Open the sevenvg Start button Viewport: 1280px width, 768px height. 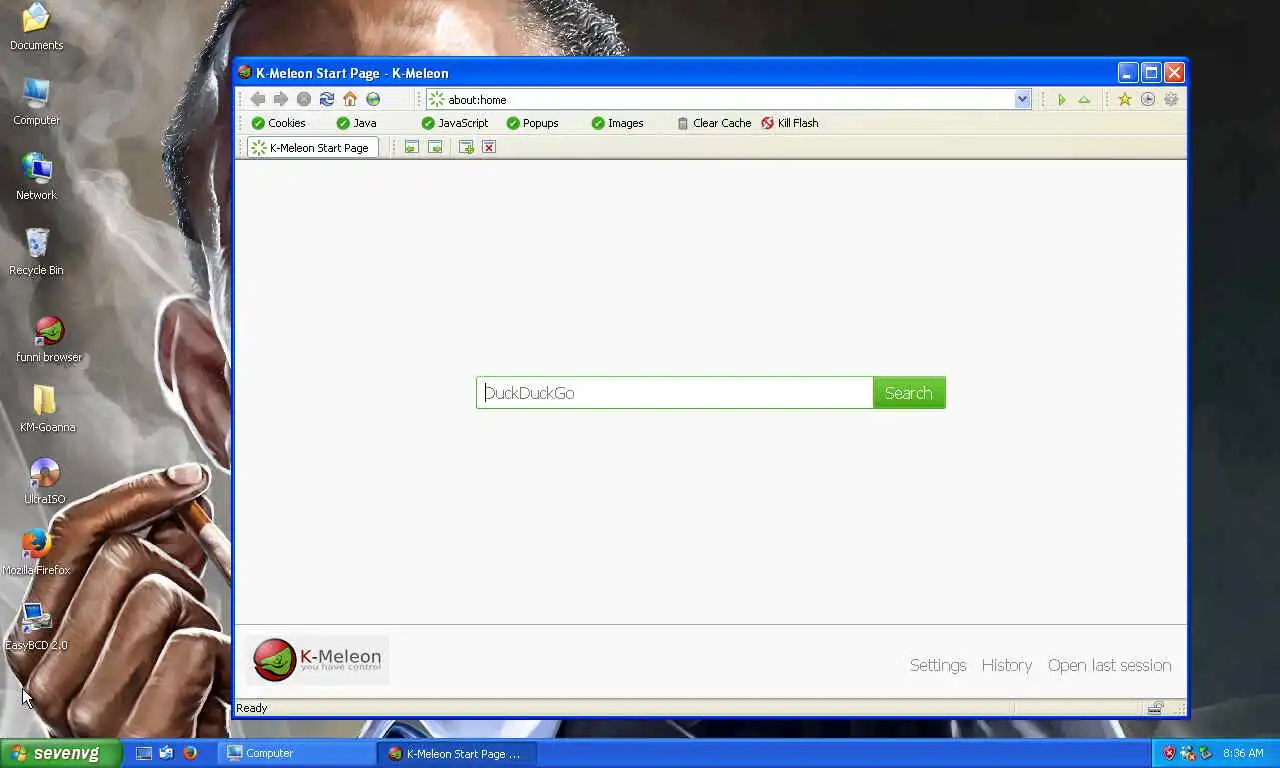(61, 753)
